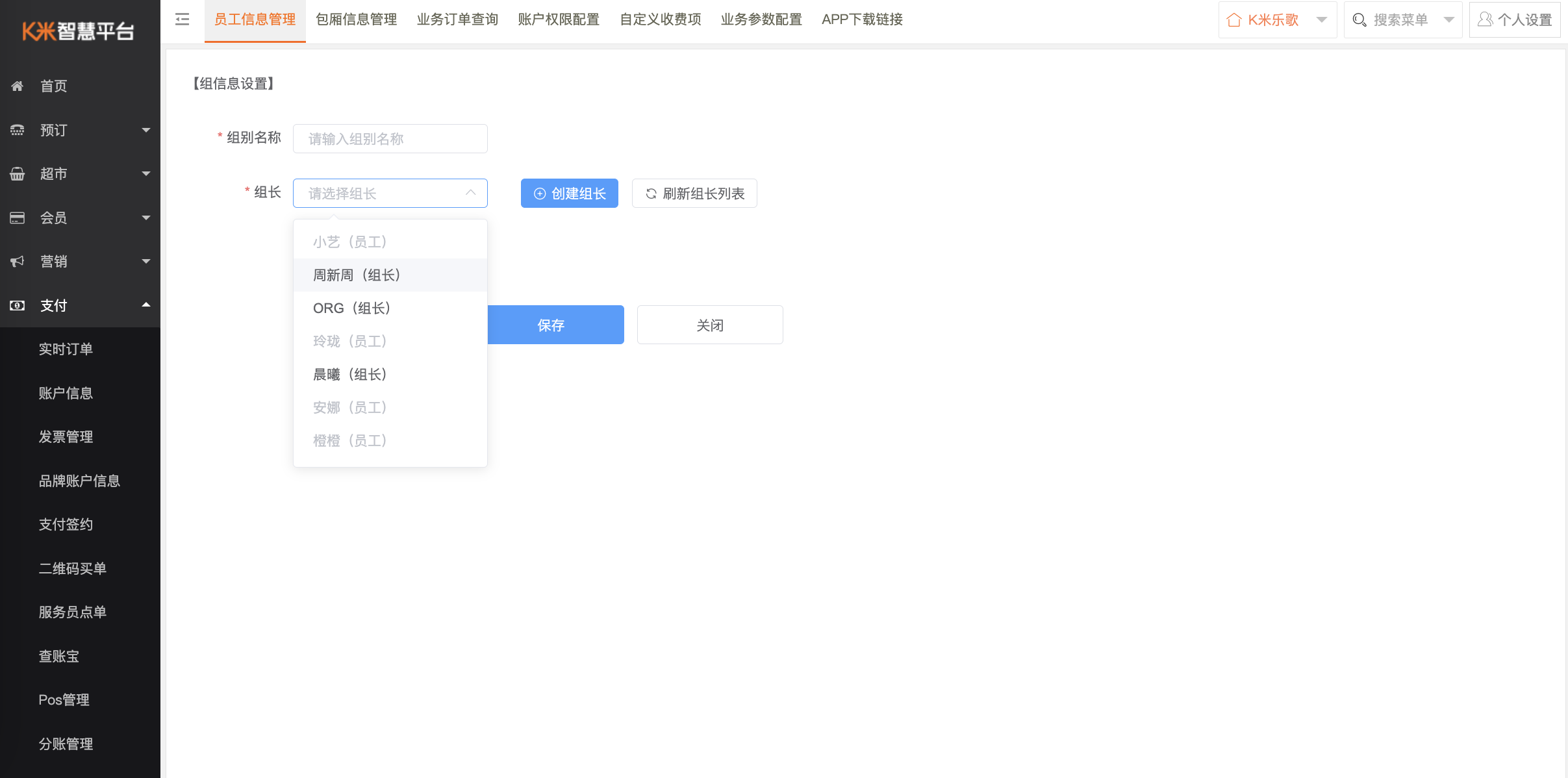Click the money icon beside 支付

pos(18,305)
